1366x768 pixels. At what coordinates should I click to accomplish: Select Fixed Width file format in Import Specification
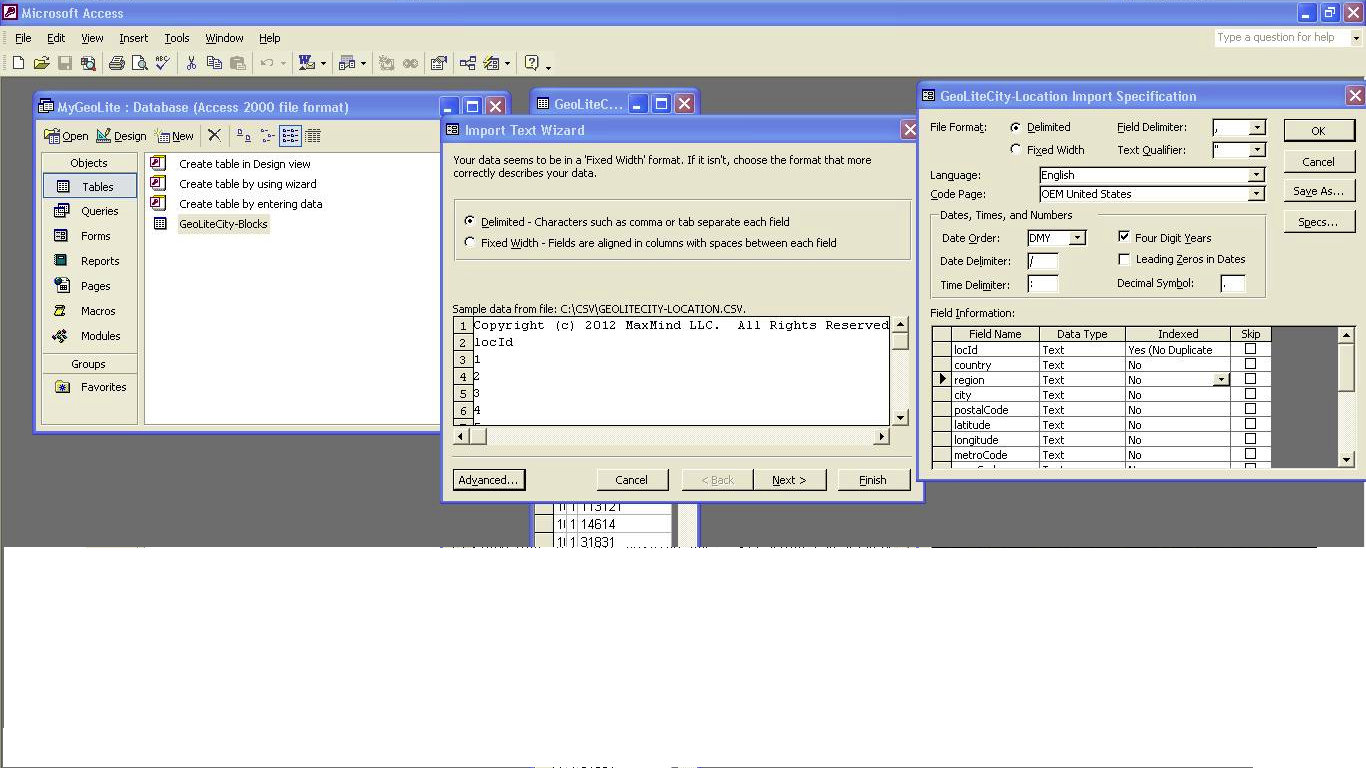[1016, 149]
